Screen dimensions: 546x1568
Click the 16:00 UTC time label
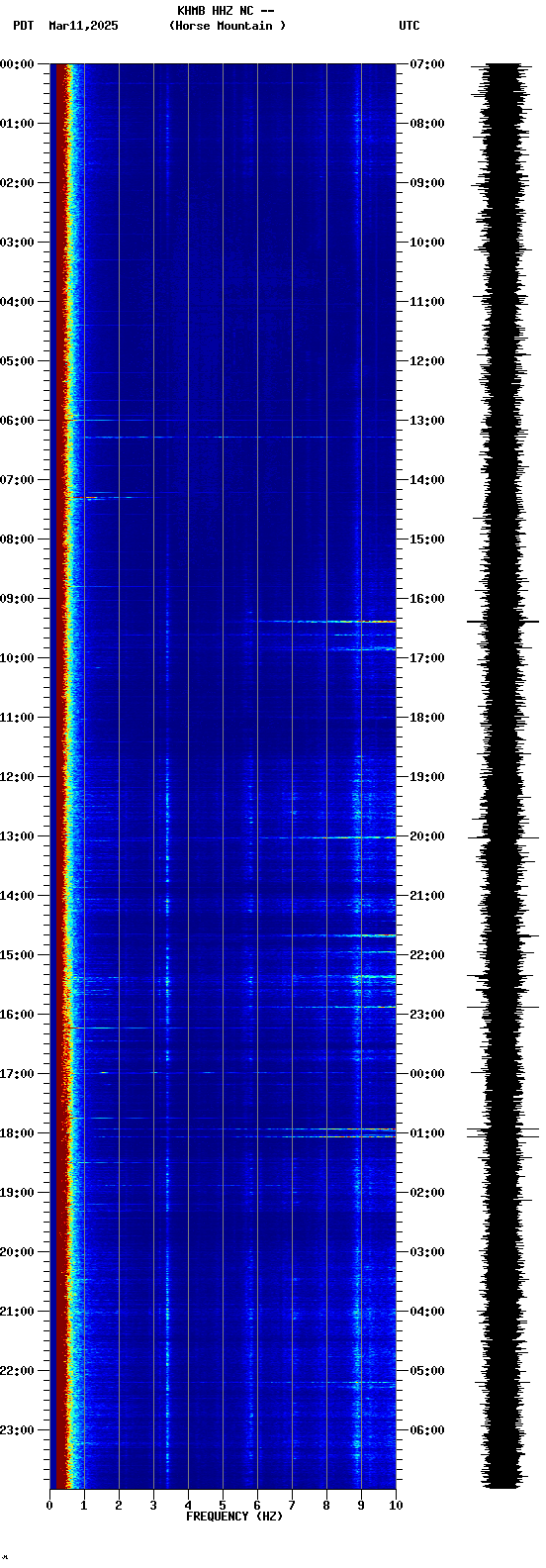click(427, 599)
